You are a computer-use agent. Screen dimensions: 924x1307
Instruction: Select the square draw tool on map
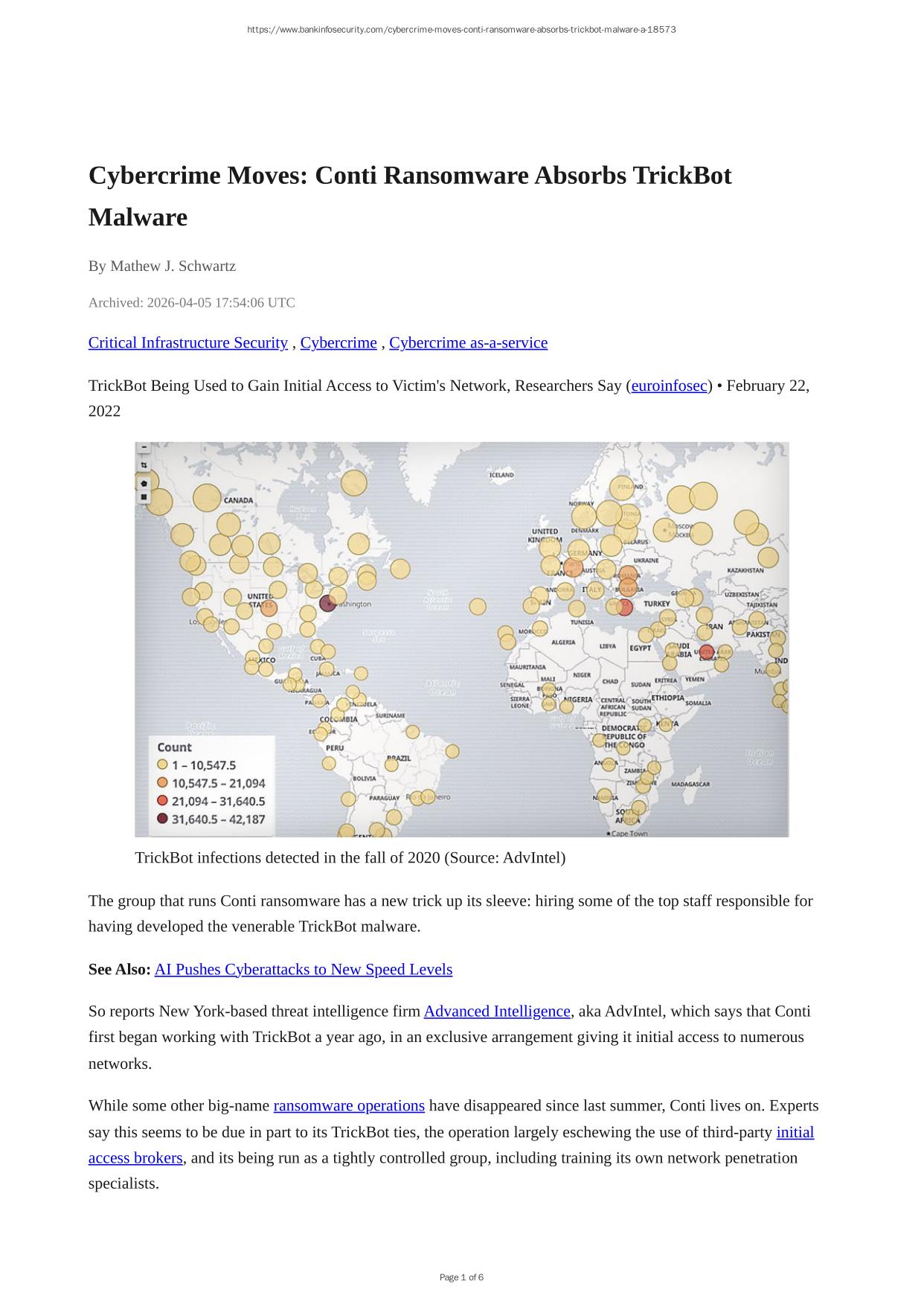point(144,496)
